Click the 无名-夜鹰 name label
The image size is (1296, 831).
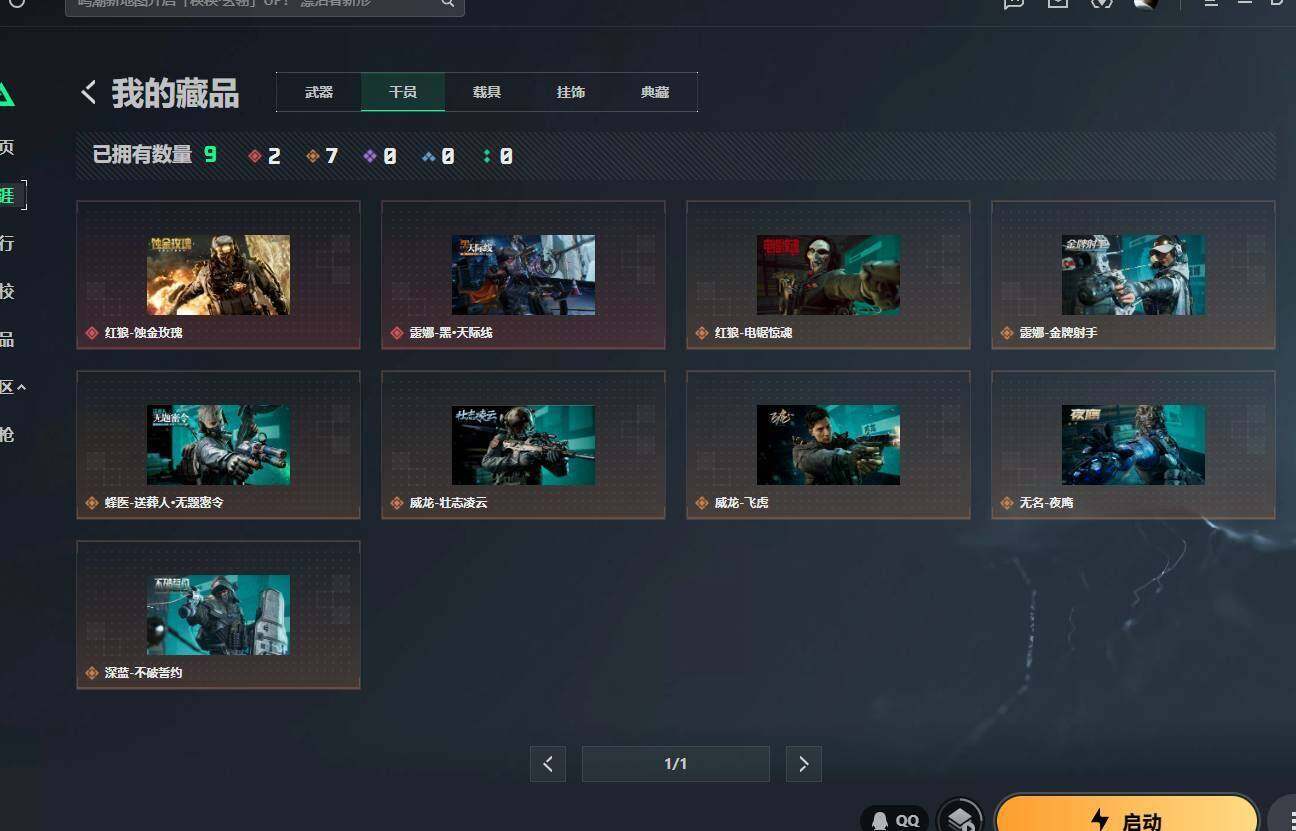click(1047, 503)
